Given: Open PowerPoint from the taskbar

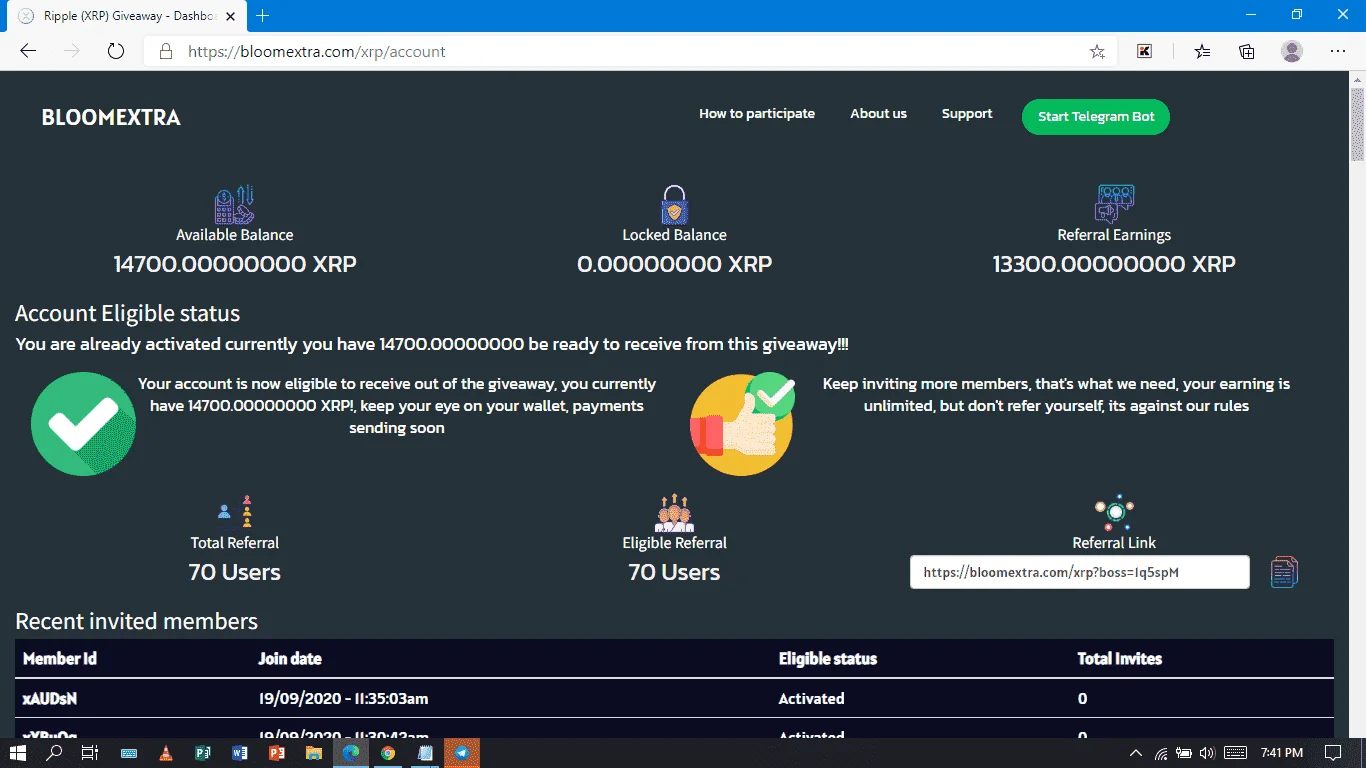Looking at the screenshot, I should [x=277, y=753].
